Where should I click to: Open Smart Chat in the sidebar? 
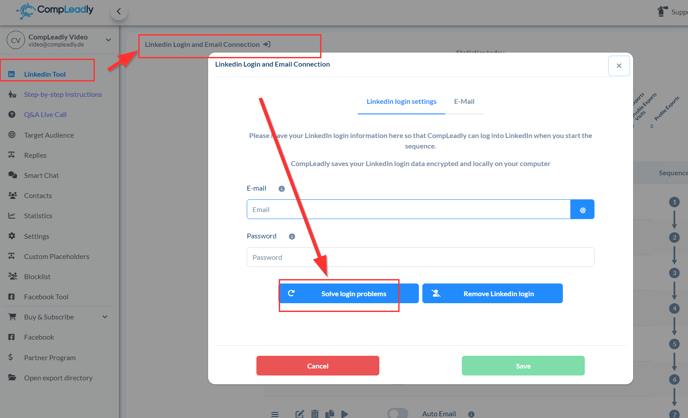41,175
